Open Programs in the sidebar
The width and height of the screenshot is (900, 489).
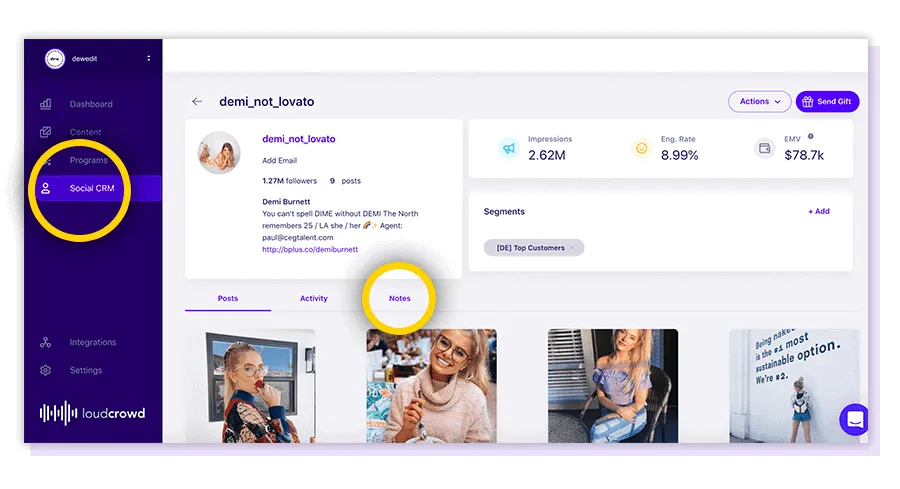[88, 160]
